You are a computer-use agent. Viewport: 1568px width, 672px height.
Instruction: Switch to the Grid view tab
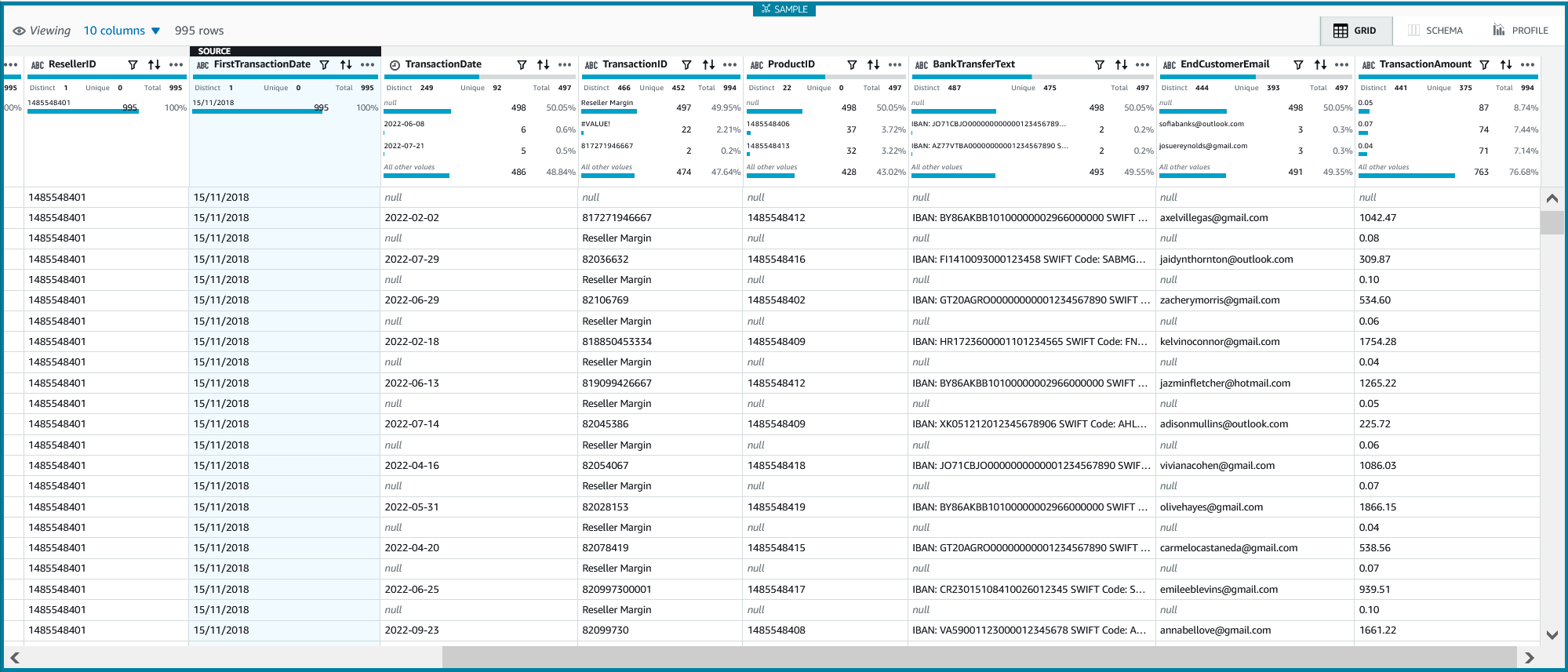tap(1355, 31)
